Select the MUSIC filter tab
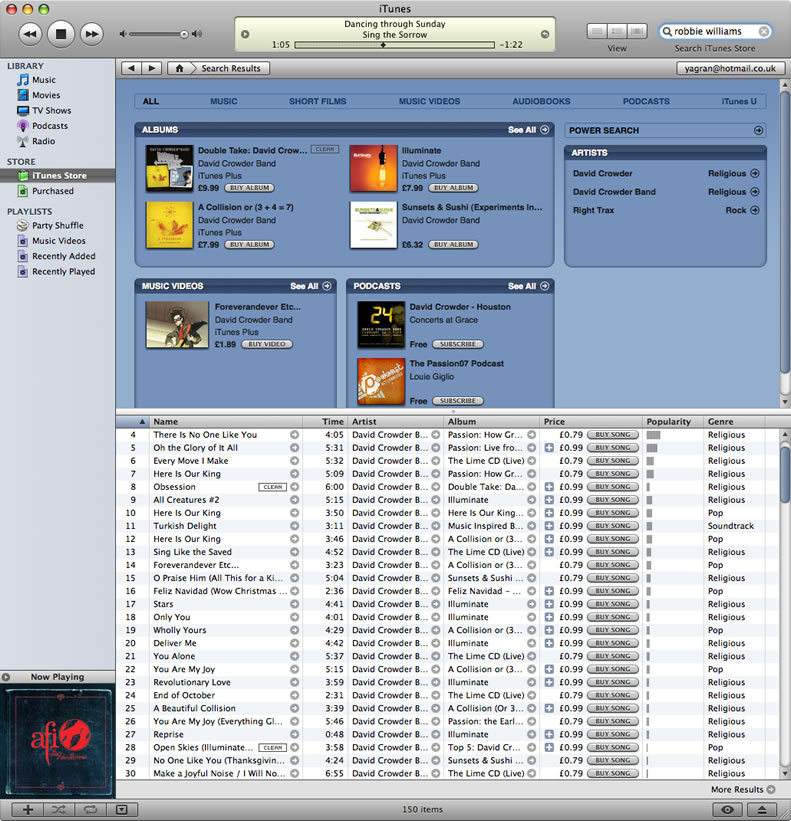Viewport: 791px width, 821px height. tap(224, 101)
